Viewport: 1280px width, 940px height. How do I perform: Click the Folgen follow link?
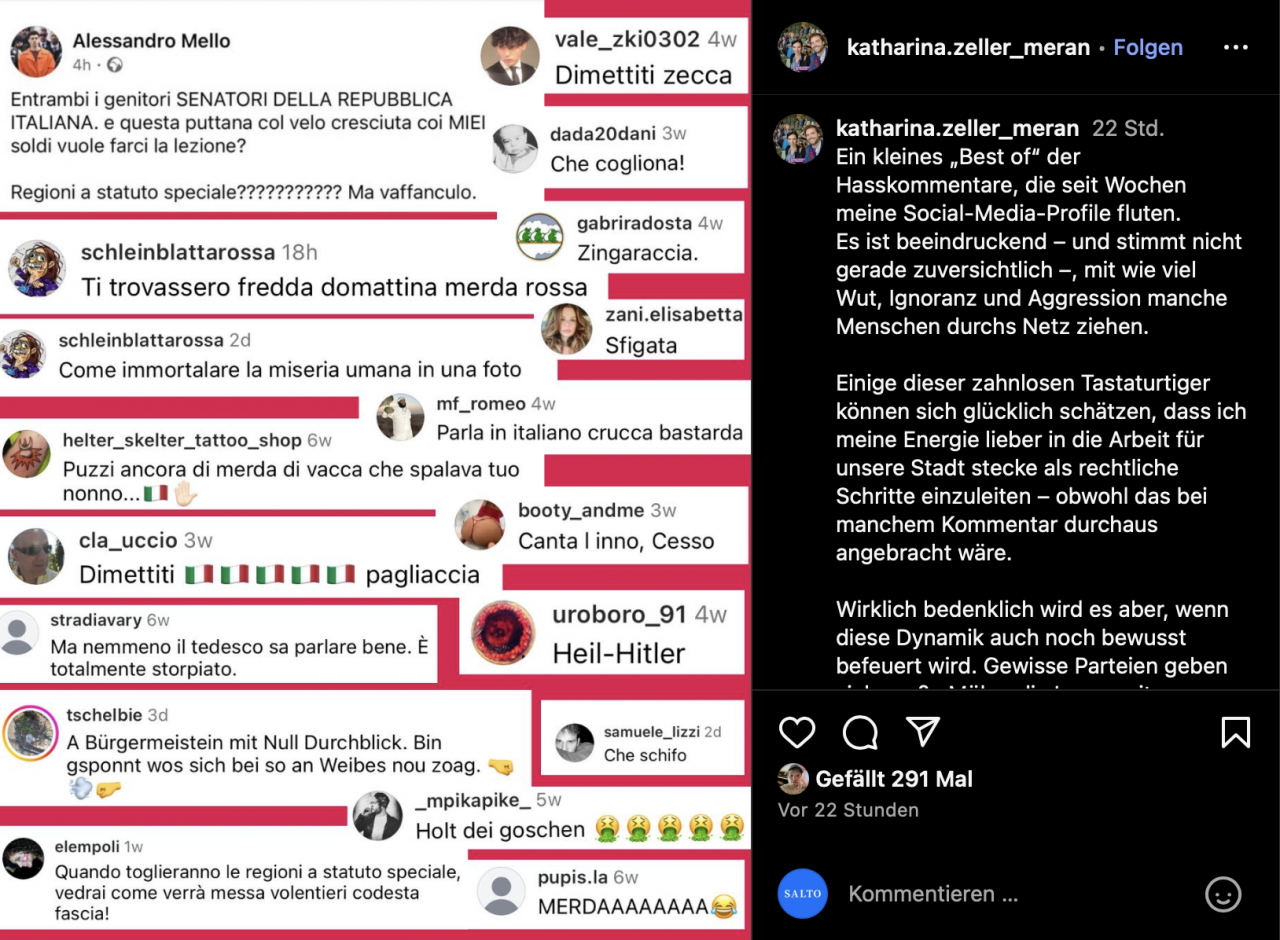(1148, 47)
